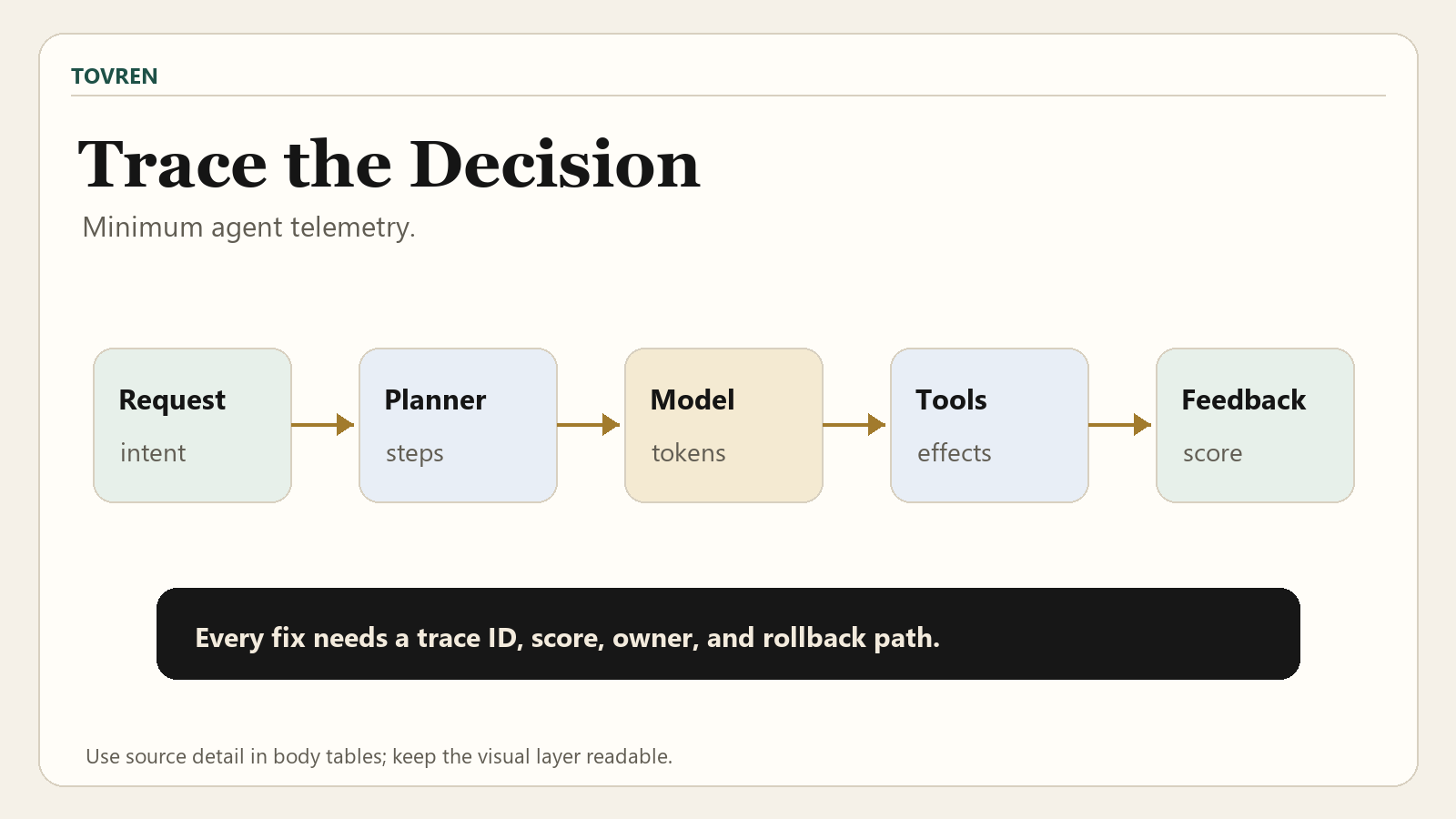Image resolution: width=1456 pixels, height=819 pixels.
Task: Select the Model tokens box
Action: (723, 425)
